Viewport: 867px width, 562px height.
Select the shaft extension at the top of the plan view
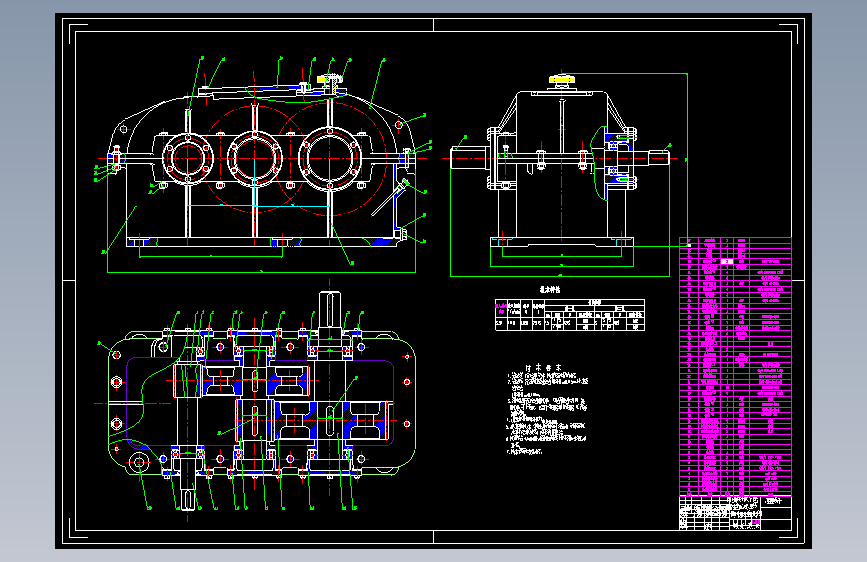[x=330, y=310]
